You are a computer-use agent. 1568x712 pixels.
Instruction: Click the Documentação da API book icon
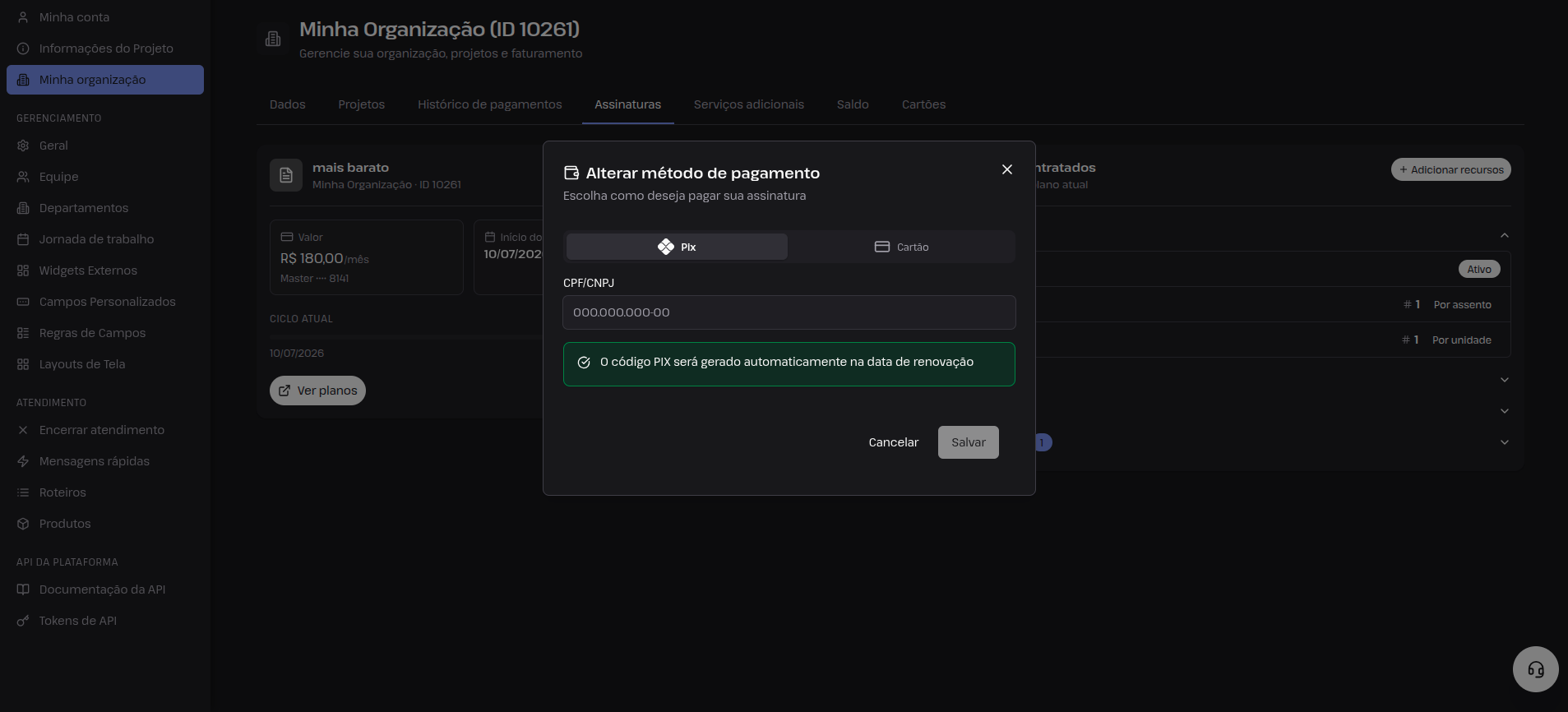[23, 589]
